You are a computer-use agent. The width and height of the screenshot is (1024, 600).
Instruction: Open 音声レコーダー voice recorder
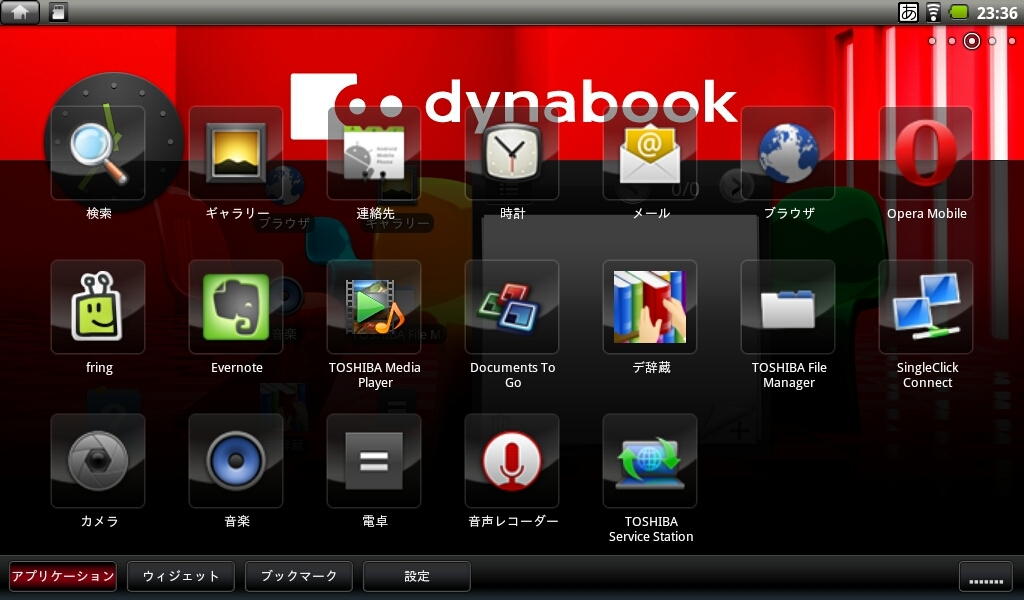click(512, 461)
